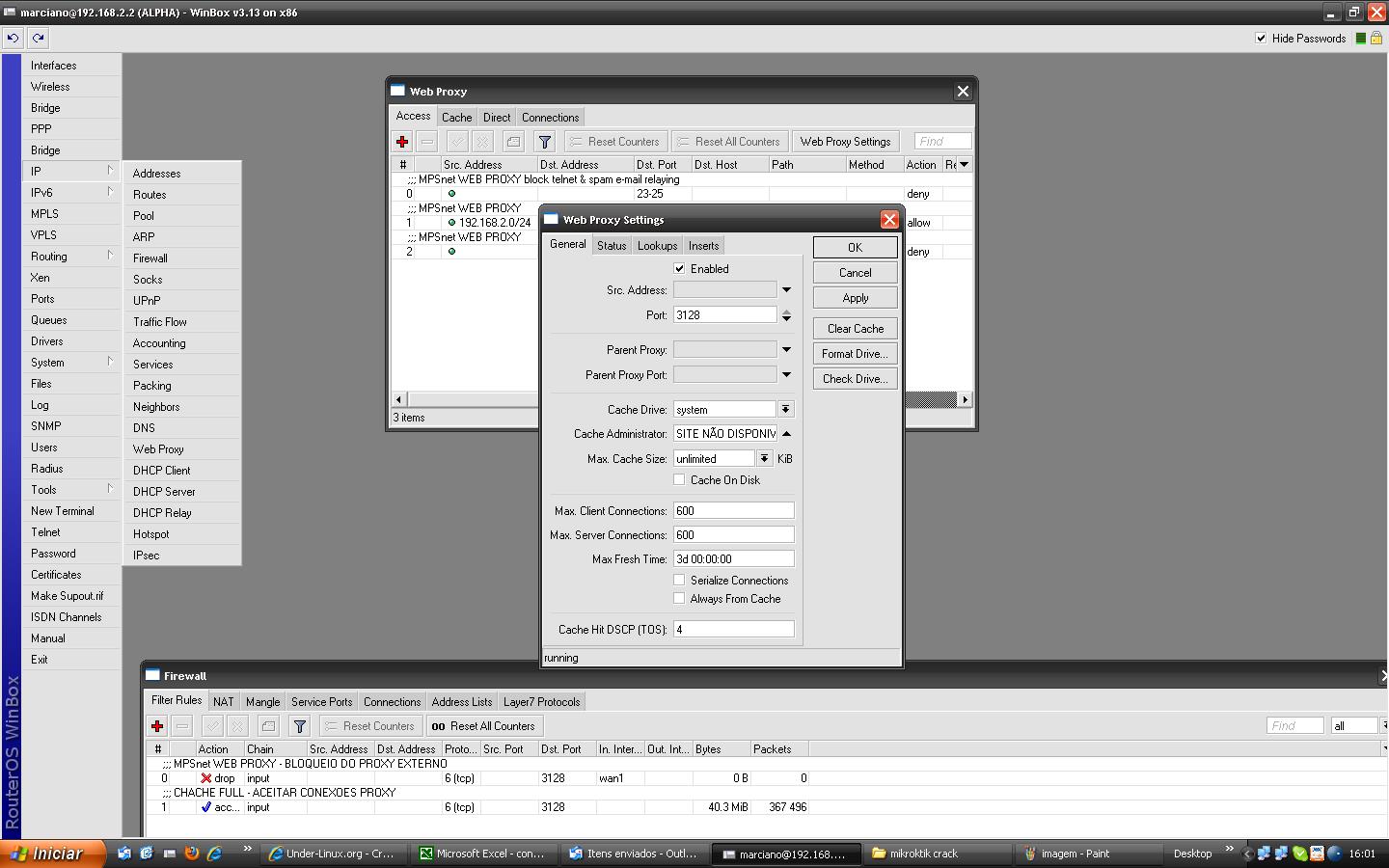1389x868 pixels.
Task: Open the mikroktik crack folder taskbar item
Action: 937,854
